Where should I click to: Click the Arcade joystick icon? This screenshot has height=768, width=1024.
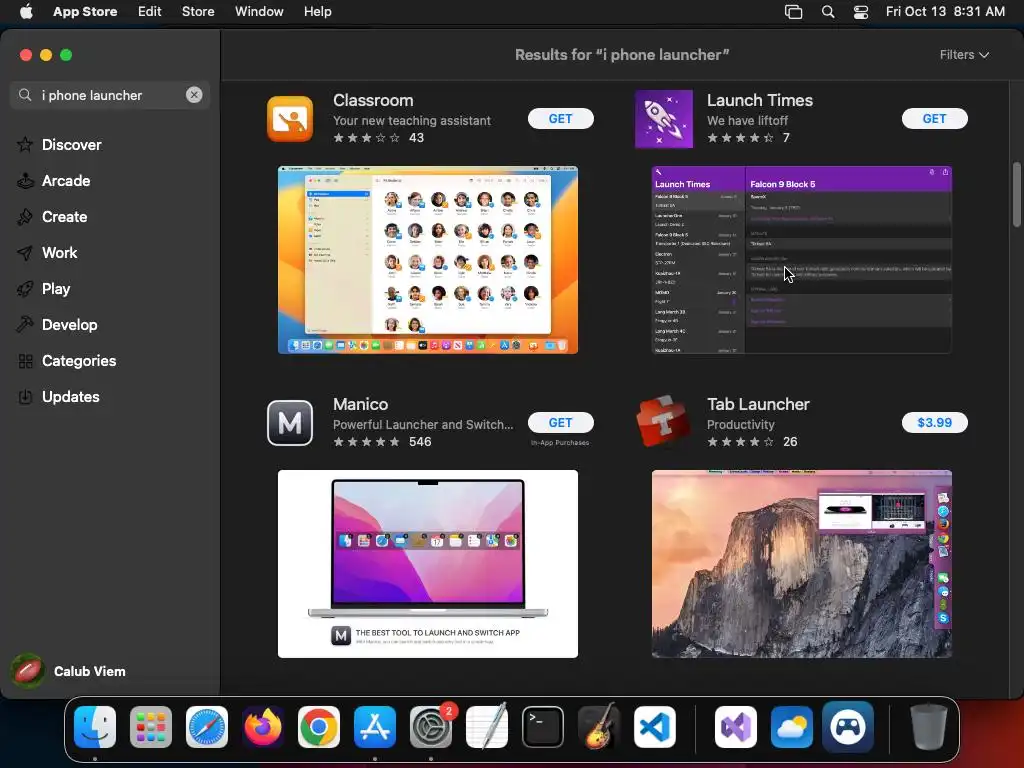(25, 181)
